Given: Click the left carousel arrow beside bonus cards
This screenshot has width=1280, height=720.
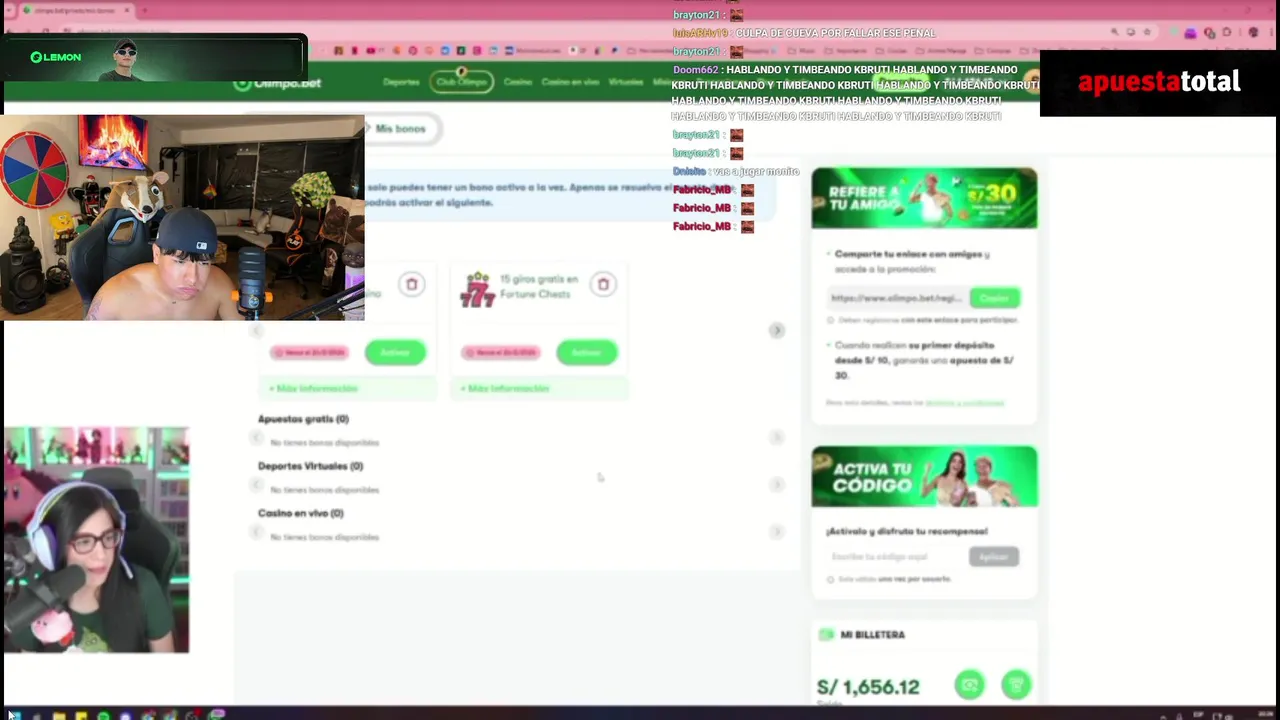Looking at the screenshot, I should click(x=257, y=330).
